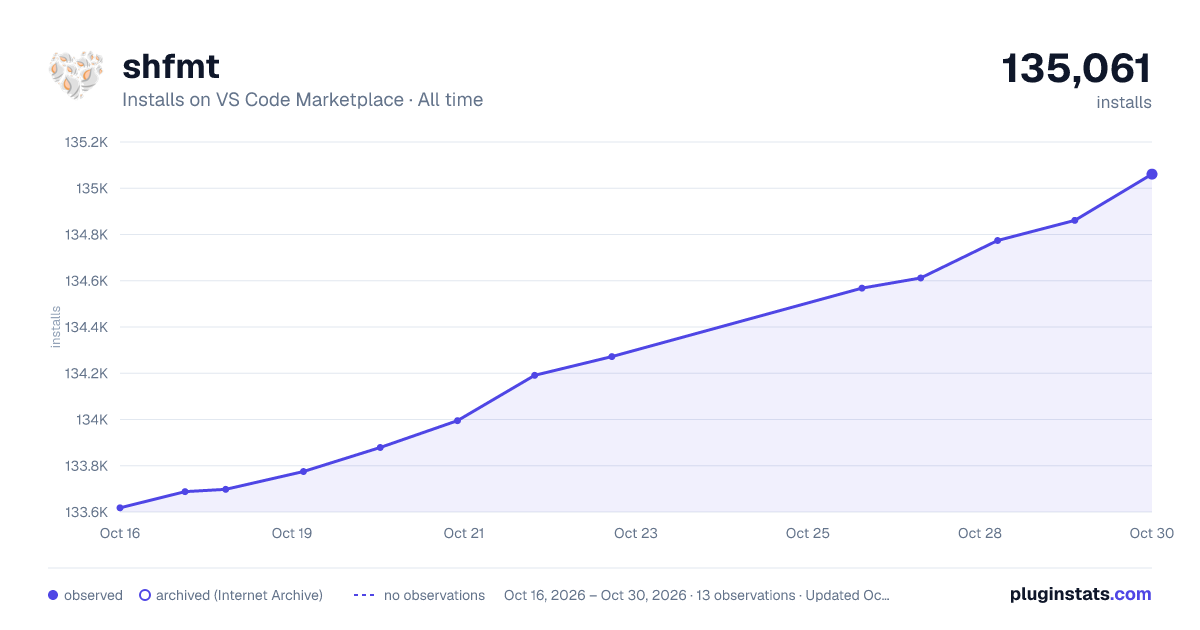Click the 'observed' legend label
This screenshot has height=630, width=1200.
click(x=93, y=595)
